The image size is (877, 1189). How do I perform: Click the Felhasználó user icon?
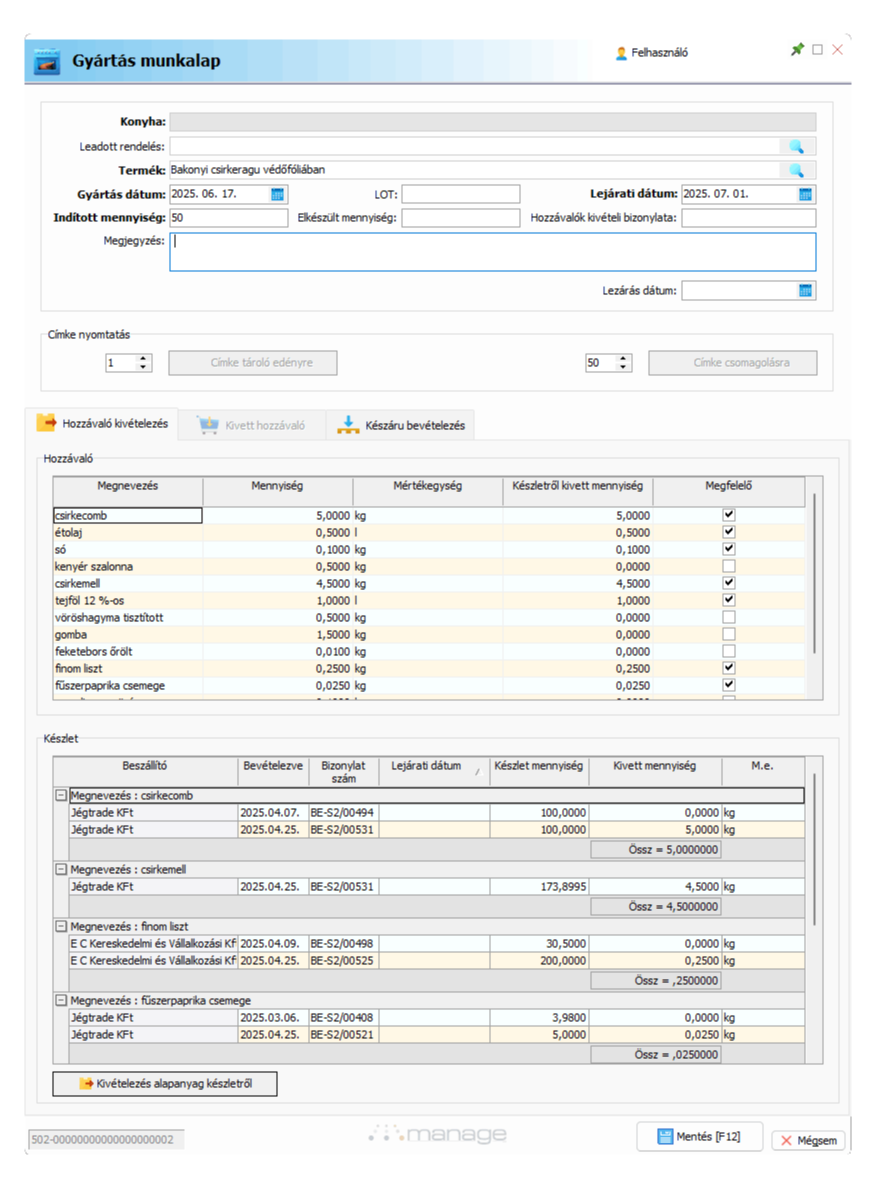click(621, 53)
